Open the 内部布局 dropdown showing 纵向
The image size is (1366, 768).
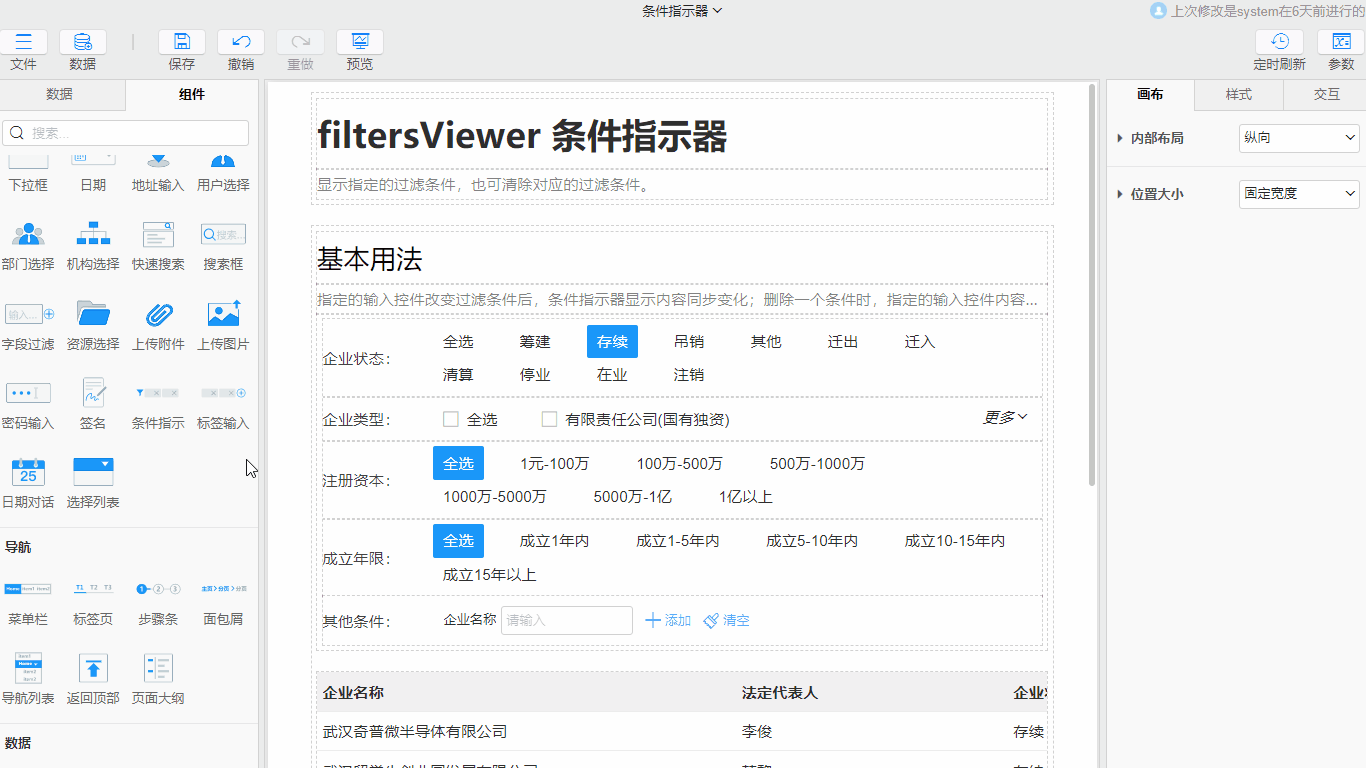pos(1298,138)
